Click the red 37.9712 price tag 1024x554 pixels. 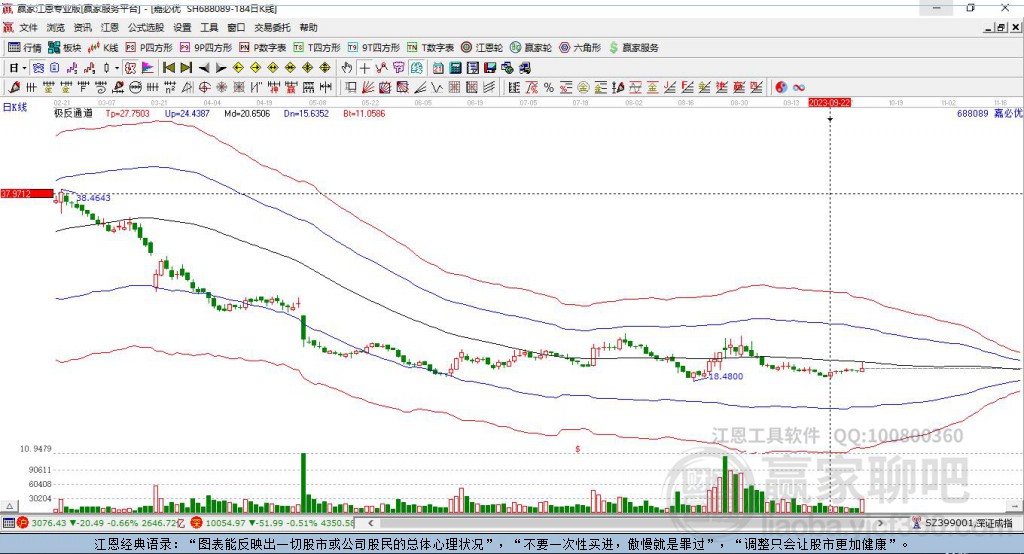tap(27, 193)
